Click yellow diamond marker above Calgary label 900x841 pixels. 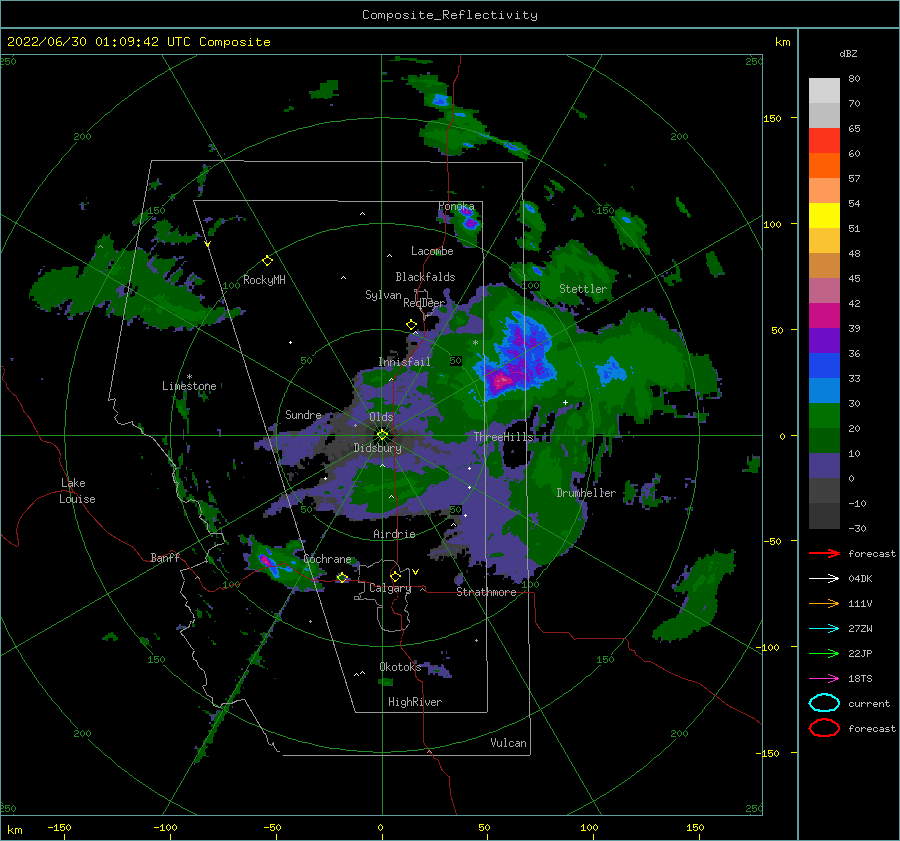click(x=395, y=576)
